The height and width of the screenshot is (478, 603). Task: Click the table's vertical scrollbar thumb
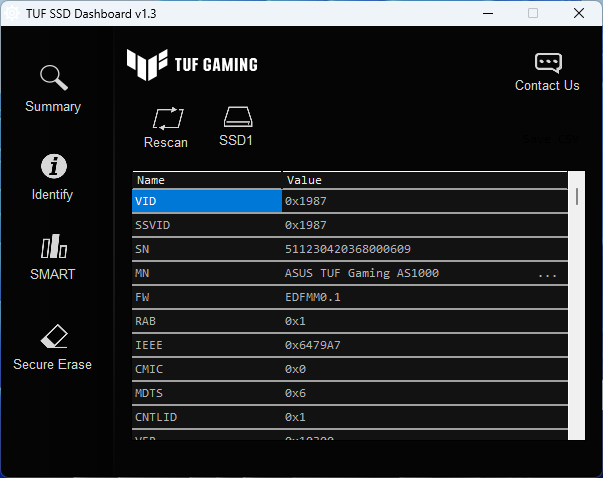(576, 197)
